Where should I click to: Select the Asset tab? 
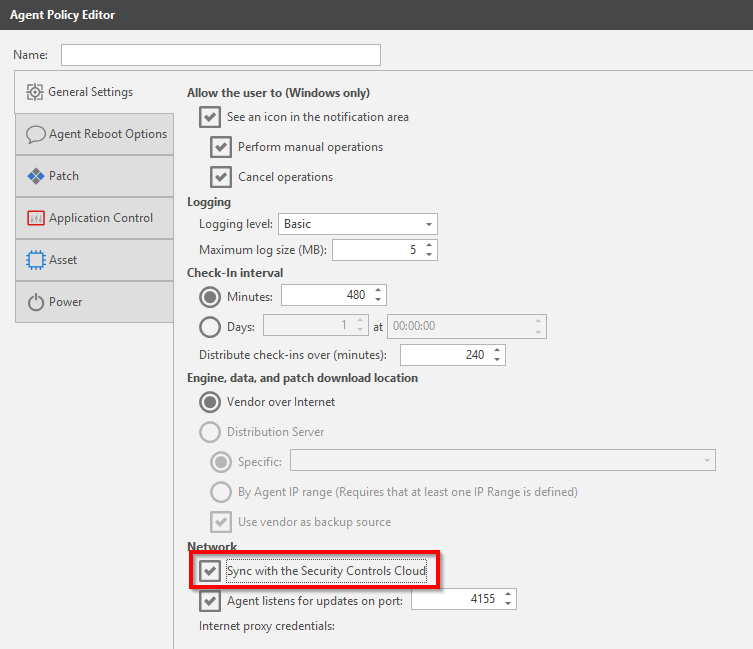(94, 260)
